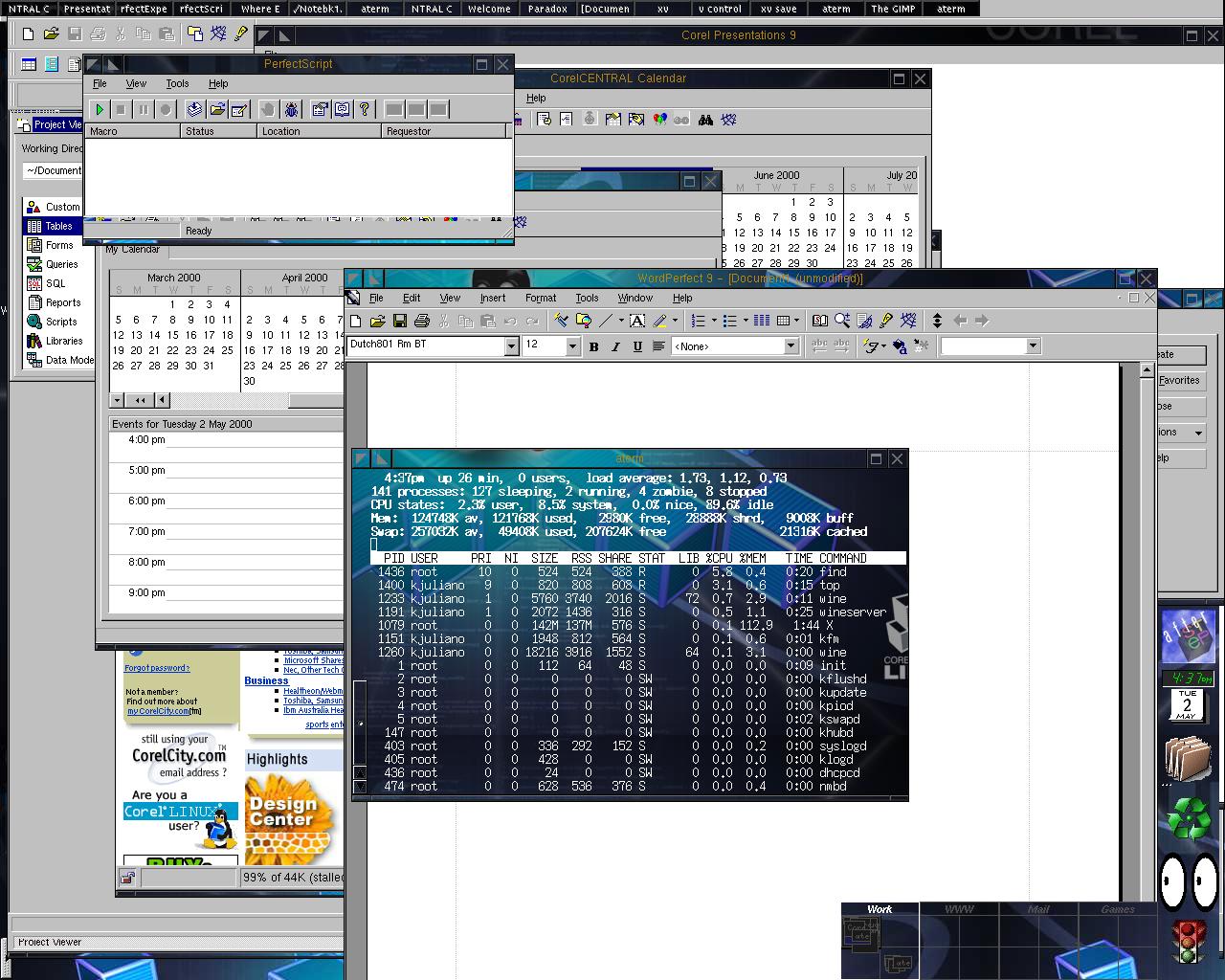Open the Tools menu in PerfectScript
The width and height of the screenshot is (1225, 980).
(177, 84)
